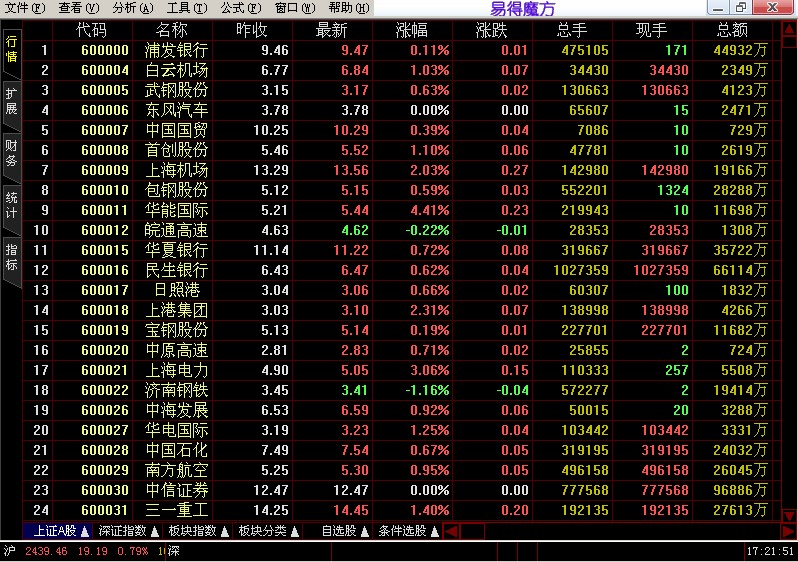Select stock row 中国国贸
The image size is (798, 562).
click(401, 130)
